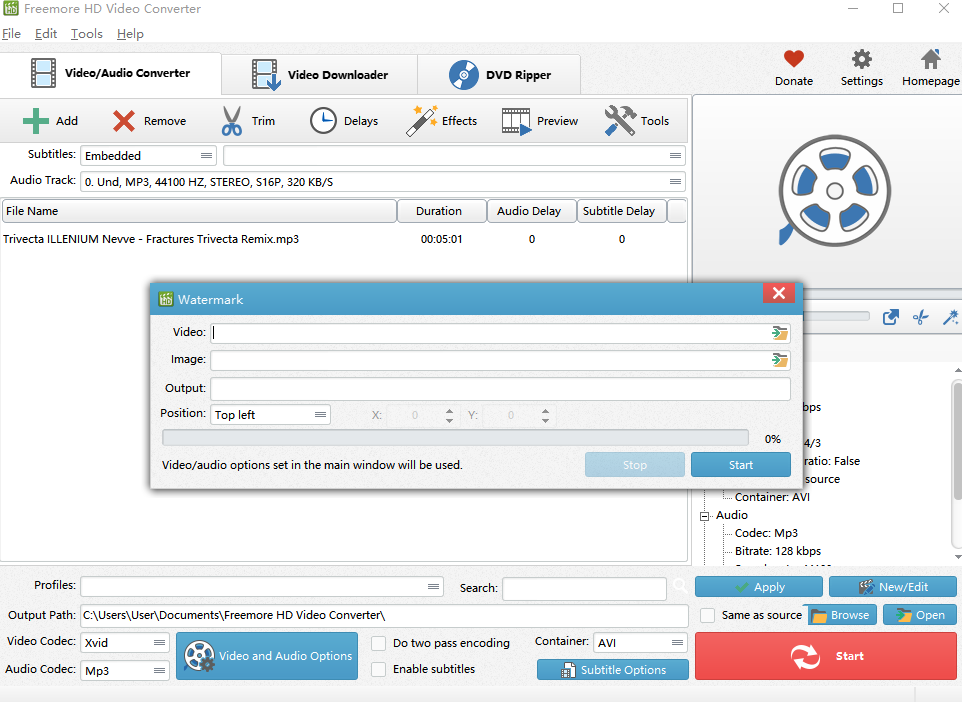962x702 pixels.
Task: Select the Trivecta ILLENIUM Fractures mp3 row
Action: click(344, 239)
